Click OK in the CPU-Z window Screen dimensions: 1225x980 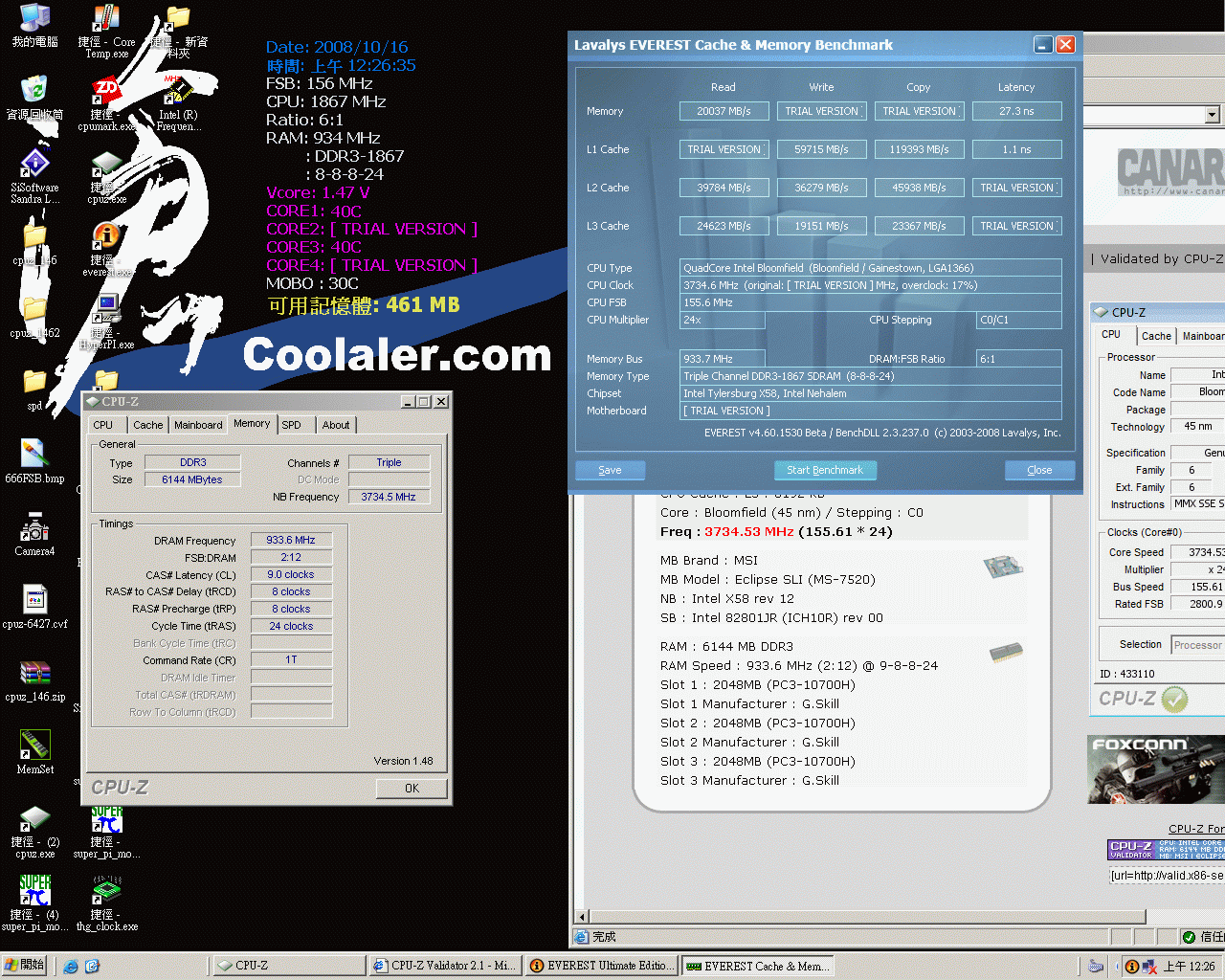click(x=412, y=789)
